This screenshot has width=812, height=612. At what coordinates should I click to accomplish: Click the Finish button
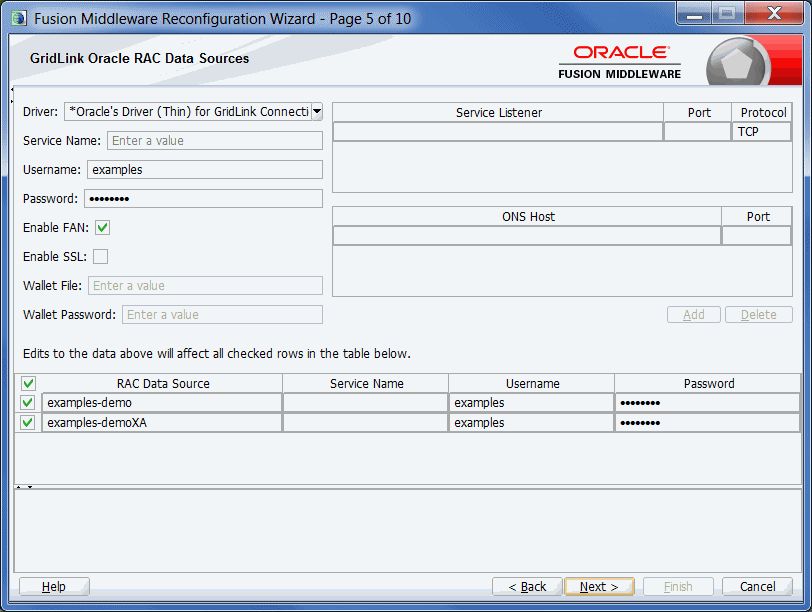[x=678, y=587]
